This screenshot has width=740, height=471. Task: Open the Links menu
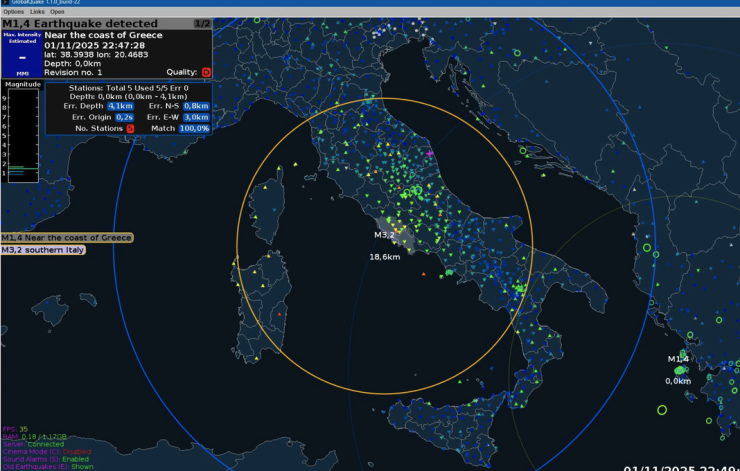point(36,12)
